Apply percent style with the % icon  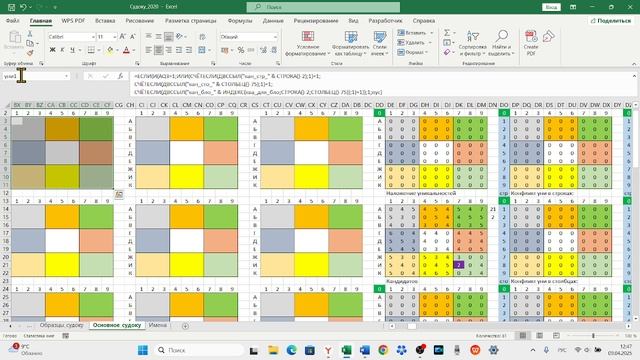(241, 50)
